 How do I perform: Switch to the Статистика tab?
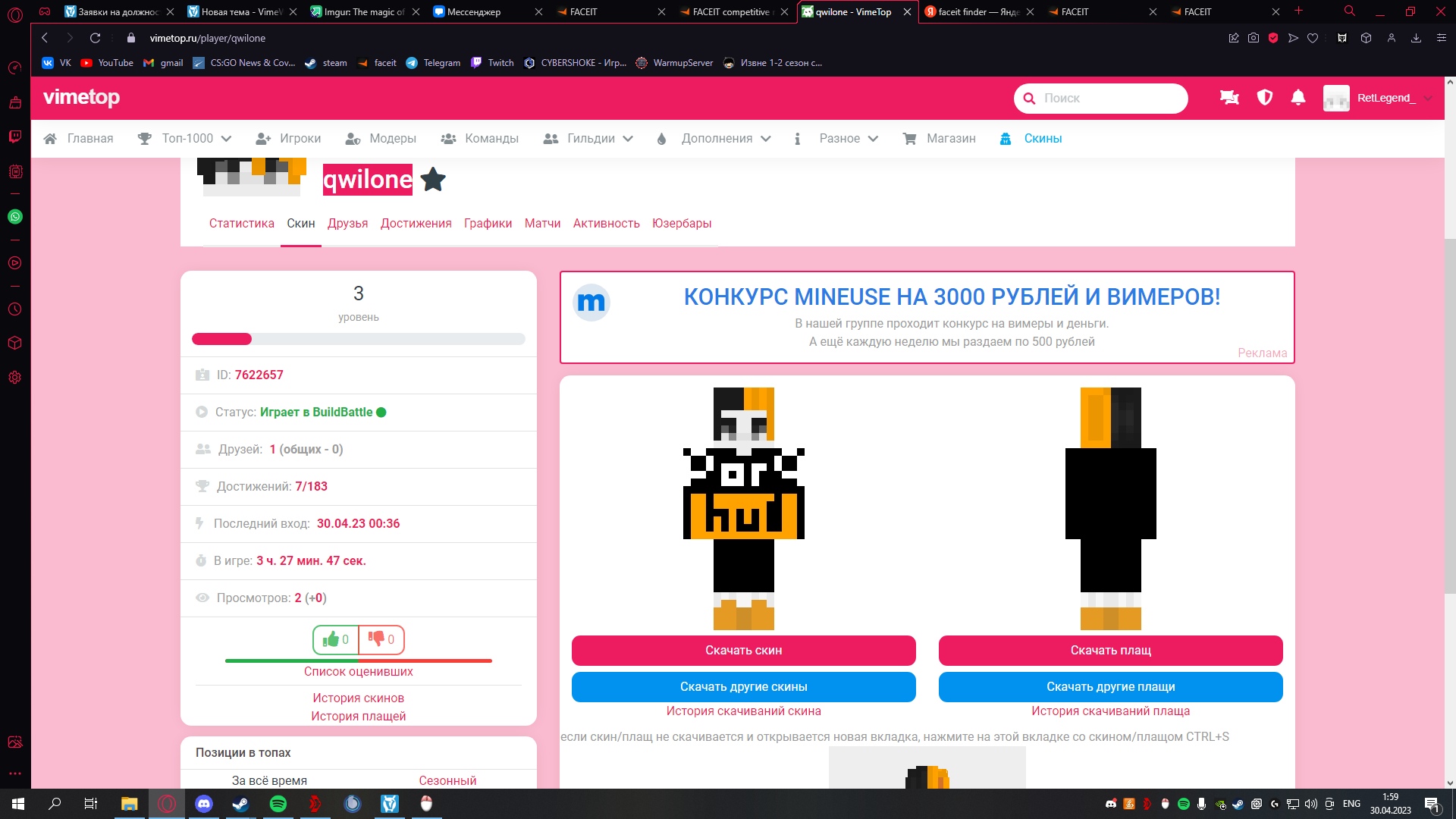point(241,224)
